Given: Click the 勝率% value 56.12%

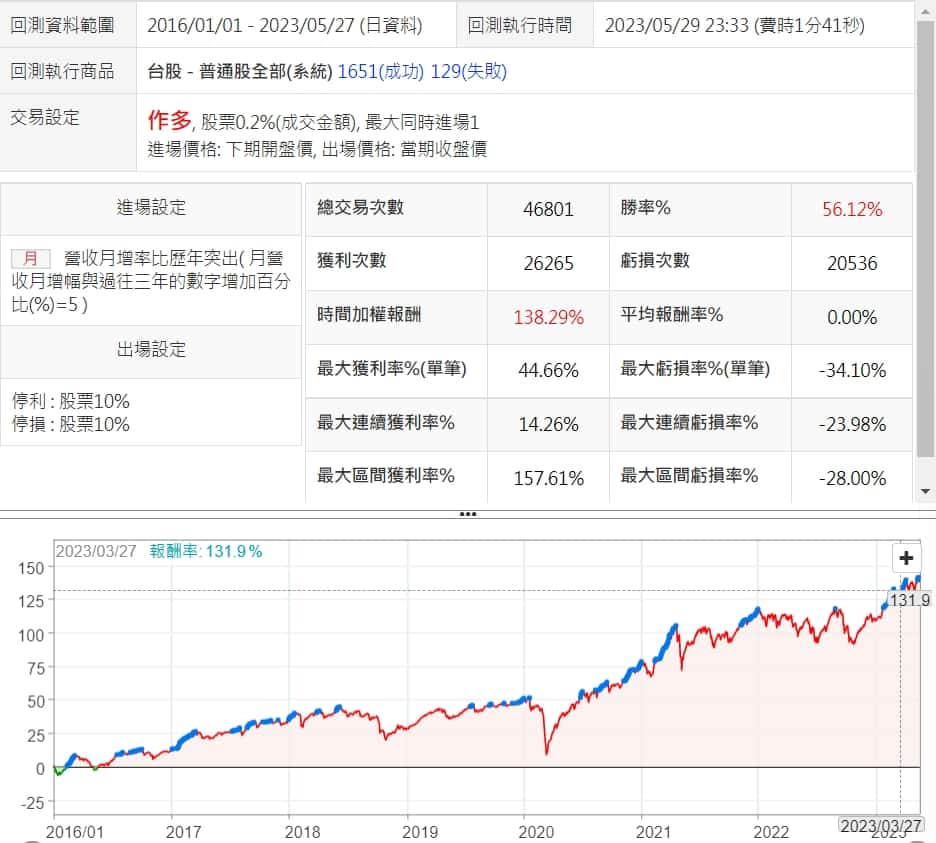Looking at the screenshot, I should [x=852, y=209].
